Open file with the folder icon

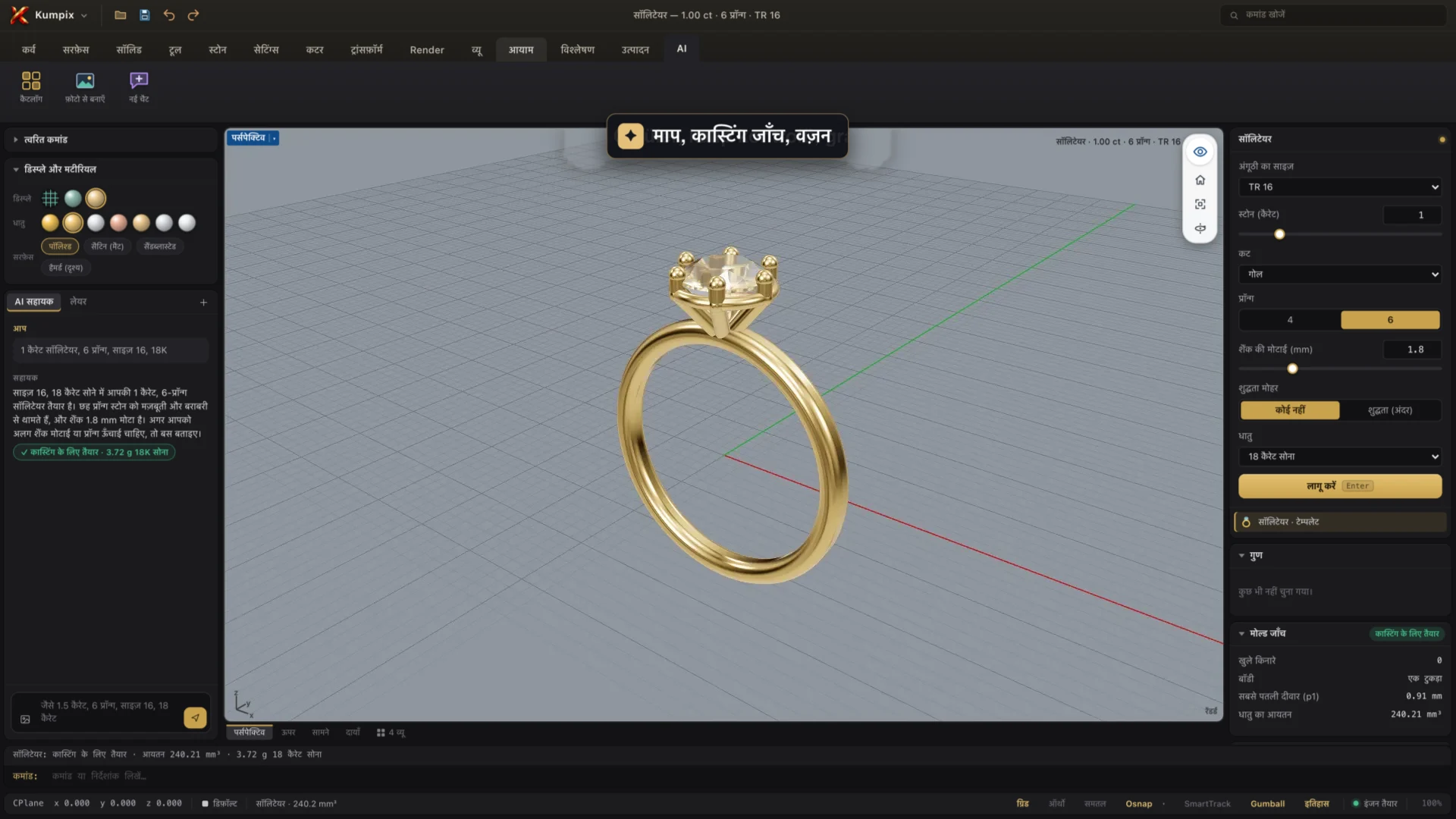pyautogui.click(x=121, y=15)
